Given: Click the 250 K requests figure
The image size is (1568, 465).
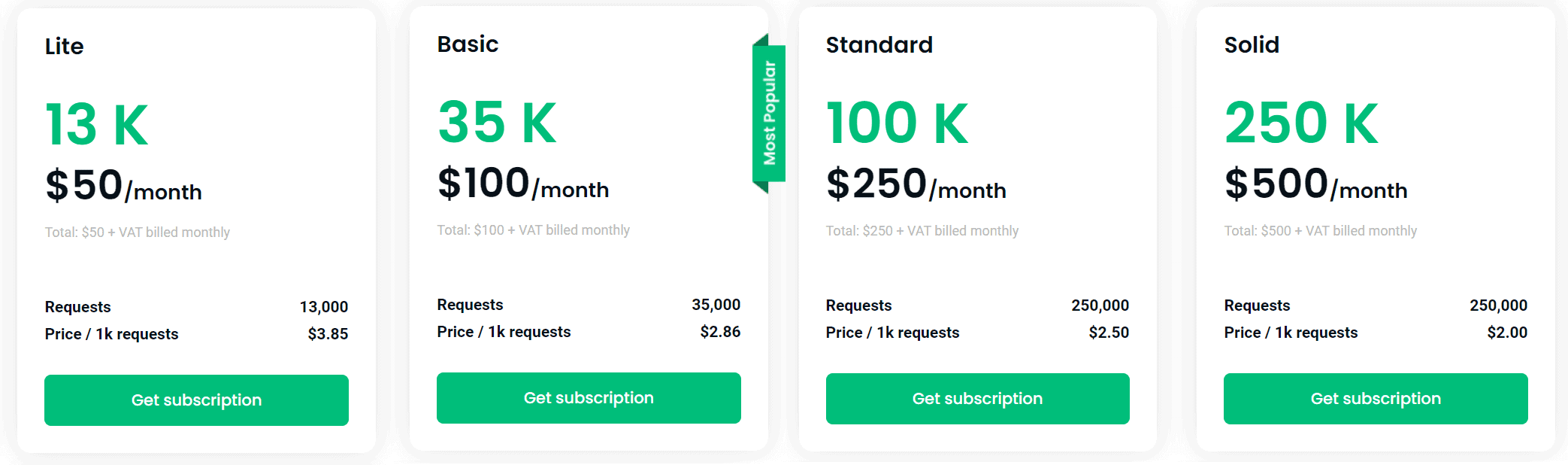Looking at the screenshot, I should coord(1301,123).
